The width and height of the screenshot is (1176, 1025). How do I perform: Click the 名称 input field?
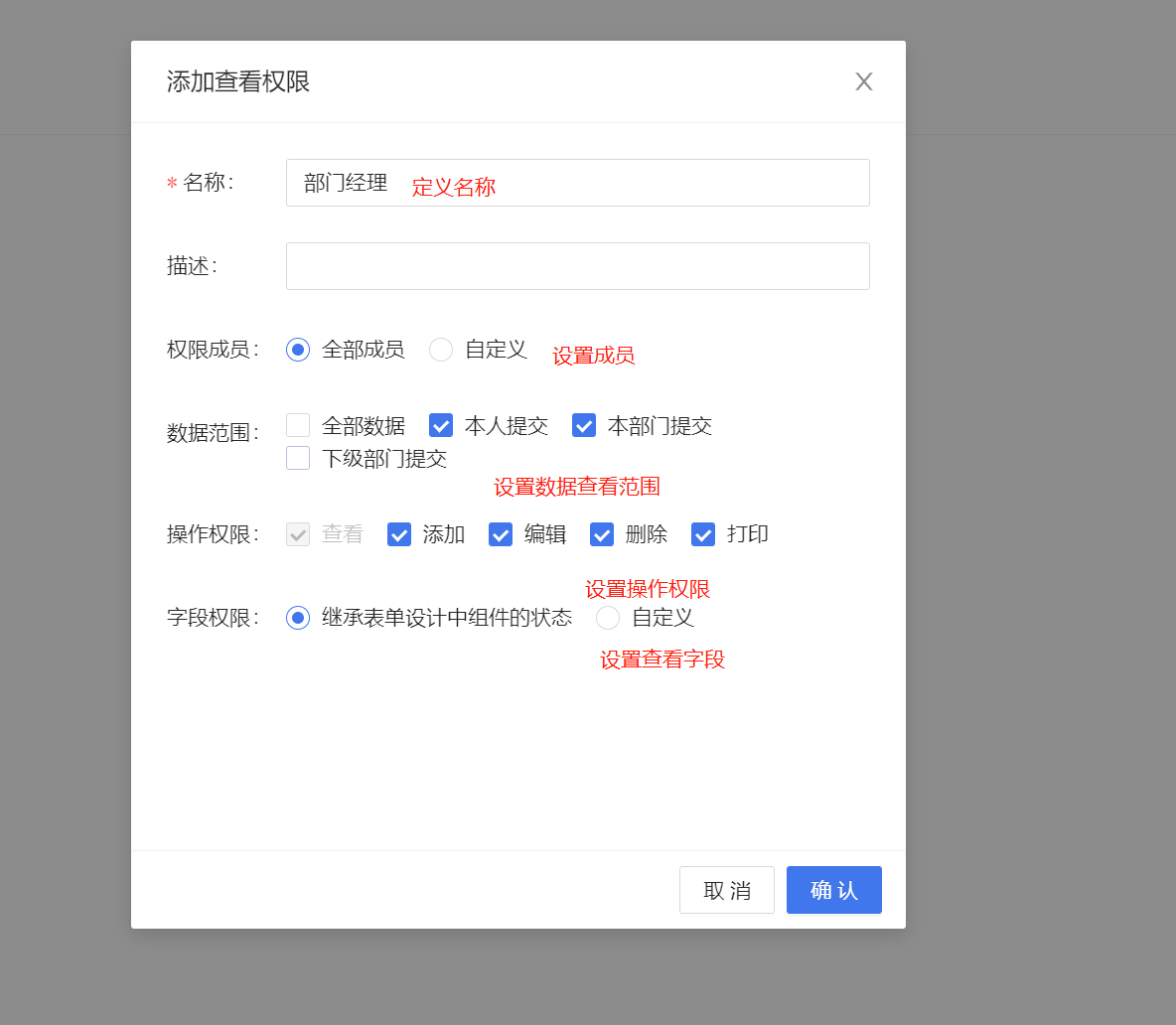577,183
